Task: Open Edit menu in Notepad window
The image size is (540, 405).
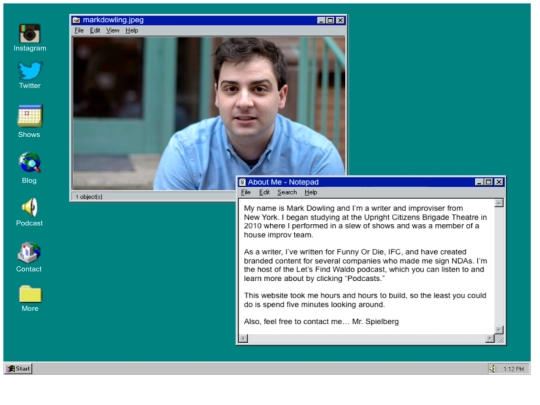Action: pyautogui.click(x=264, y=192)
